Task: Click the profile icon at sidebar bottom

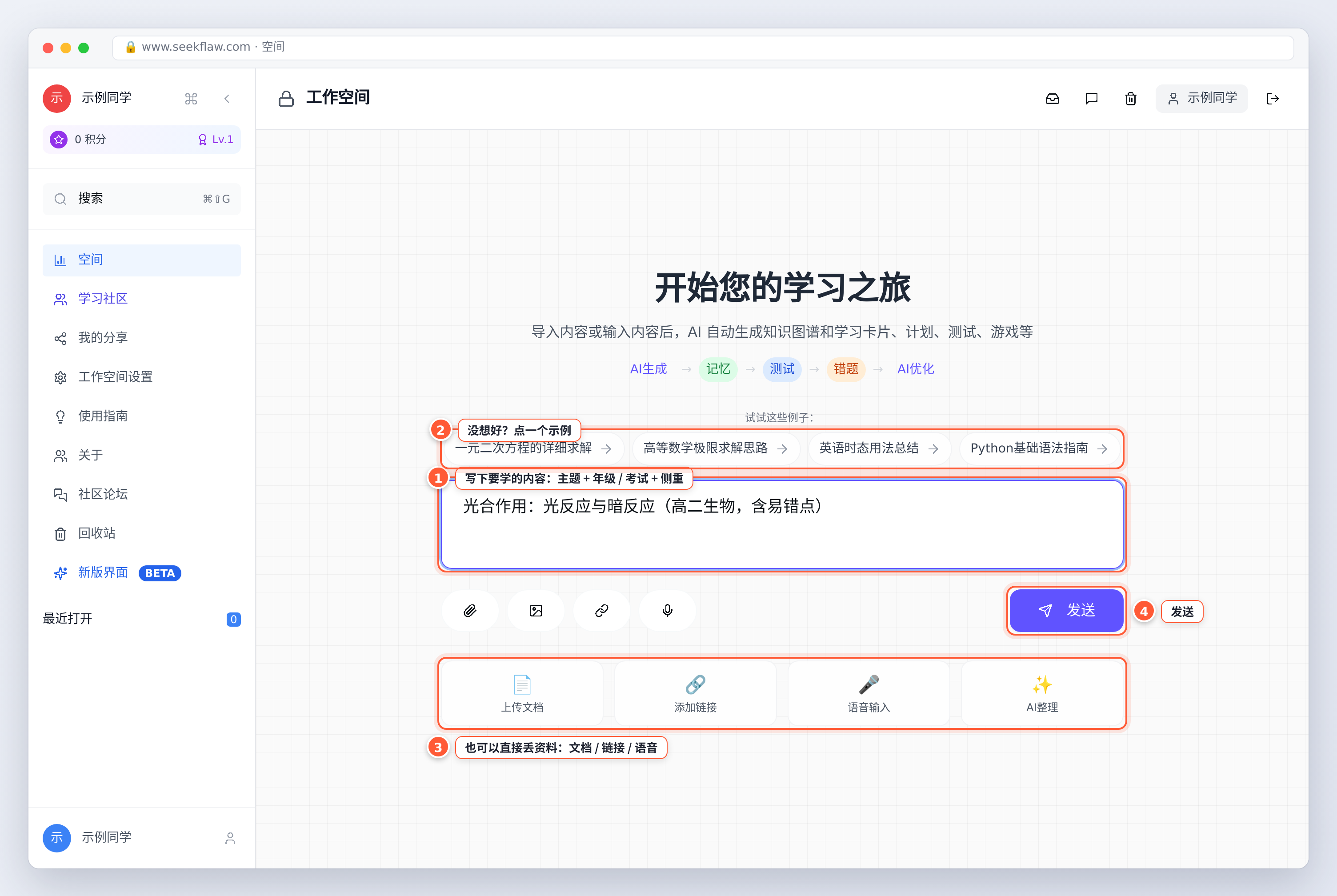Action: click(x=230, y=838)
